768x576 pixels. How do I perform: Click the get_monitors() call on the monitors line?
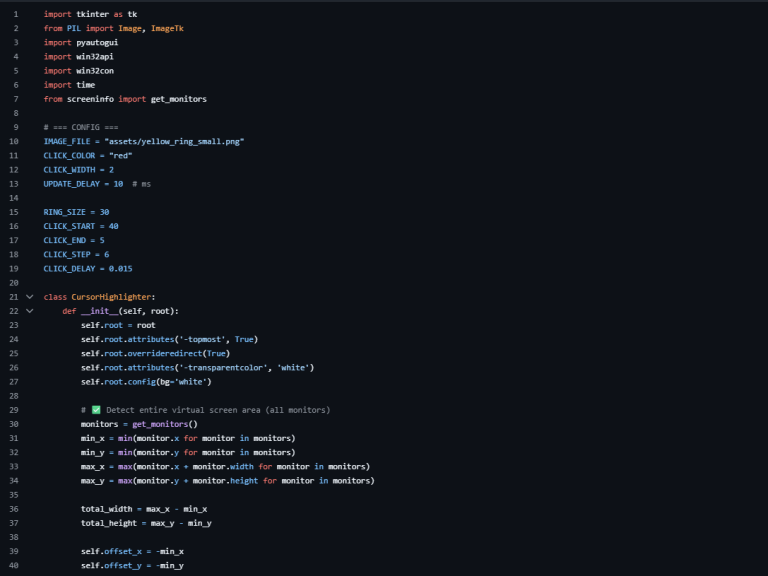166,424
